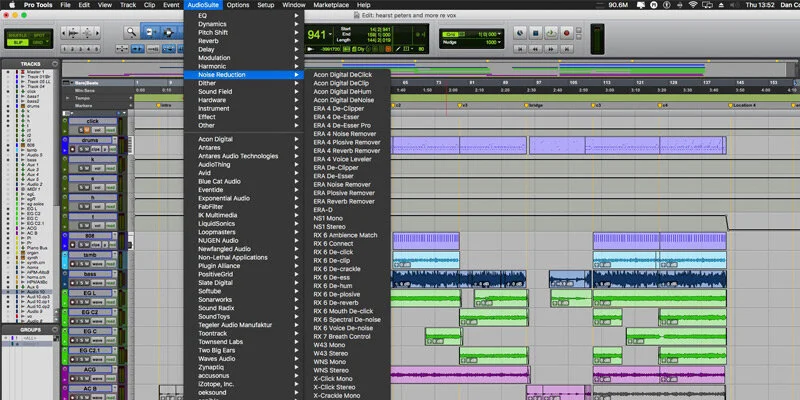This screenshot has width=800, height=400.
Task: Click the Online button left of Stop
Action: (520, 33)
